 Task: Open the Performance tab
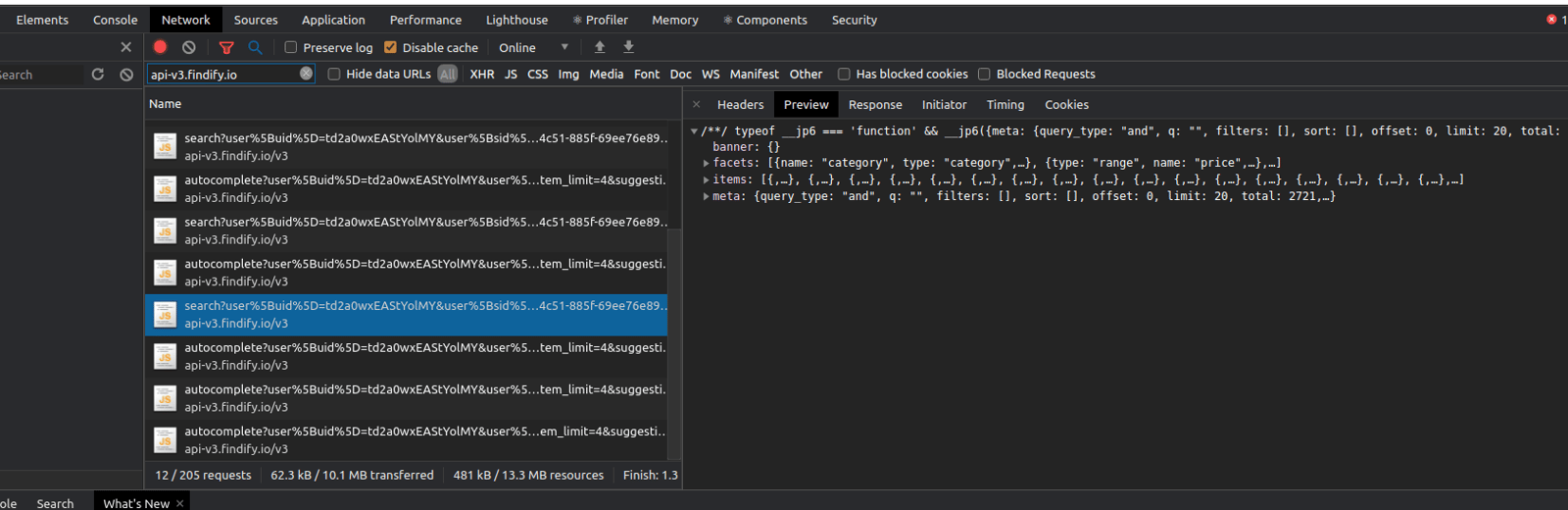point(425,20)
